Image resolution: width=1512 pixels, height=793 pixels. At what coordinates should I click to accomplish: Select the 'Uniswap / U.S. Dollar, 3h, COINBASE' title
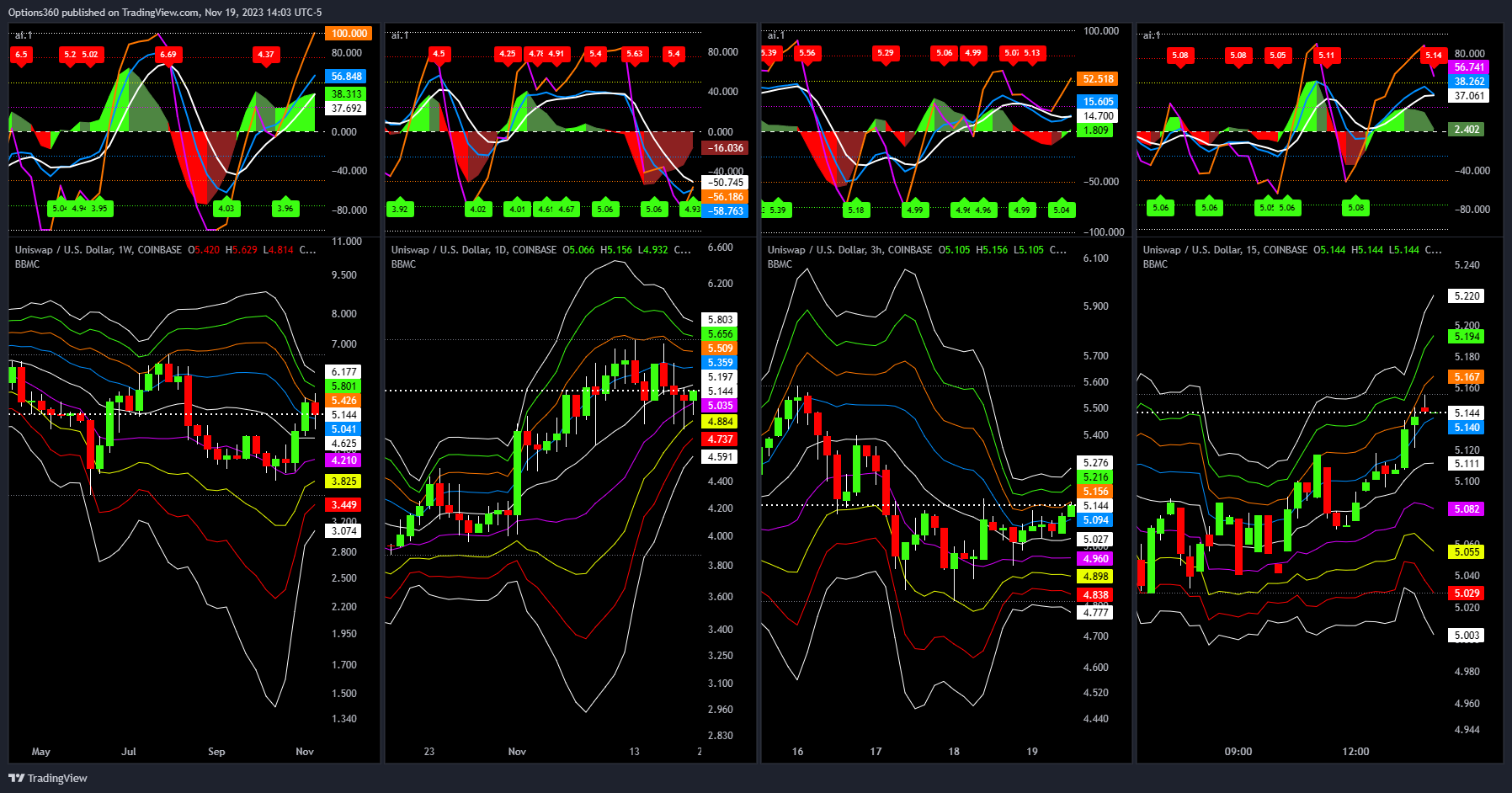click(850, 250)
